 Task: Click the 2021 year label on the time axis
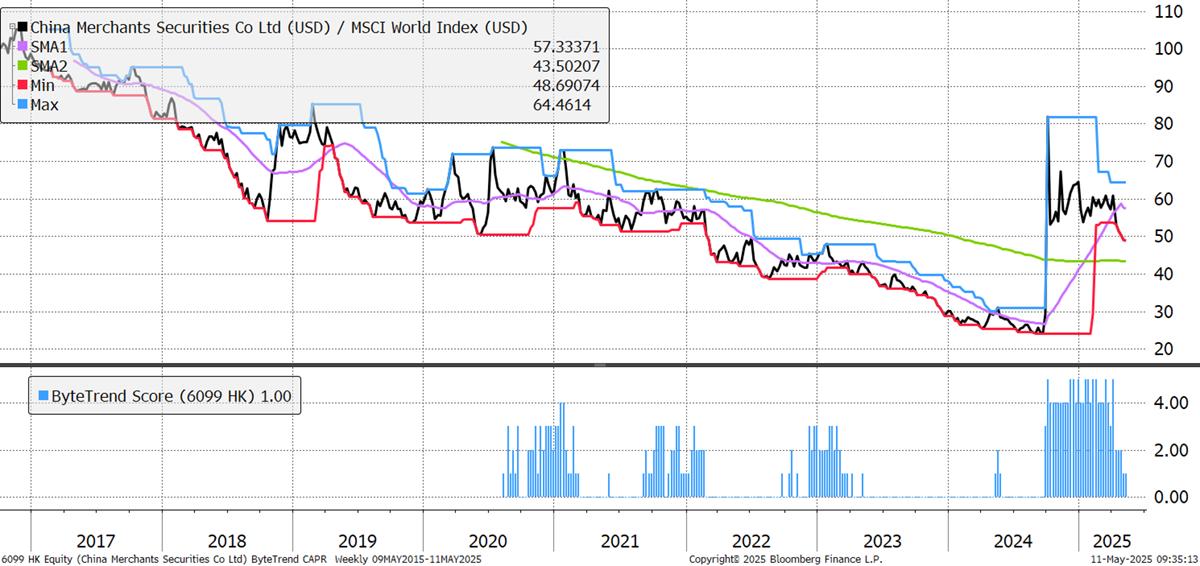tap(620, 540)
